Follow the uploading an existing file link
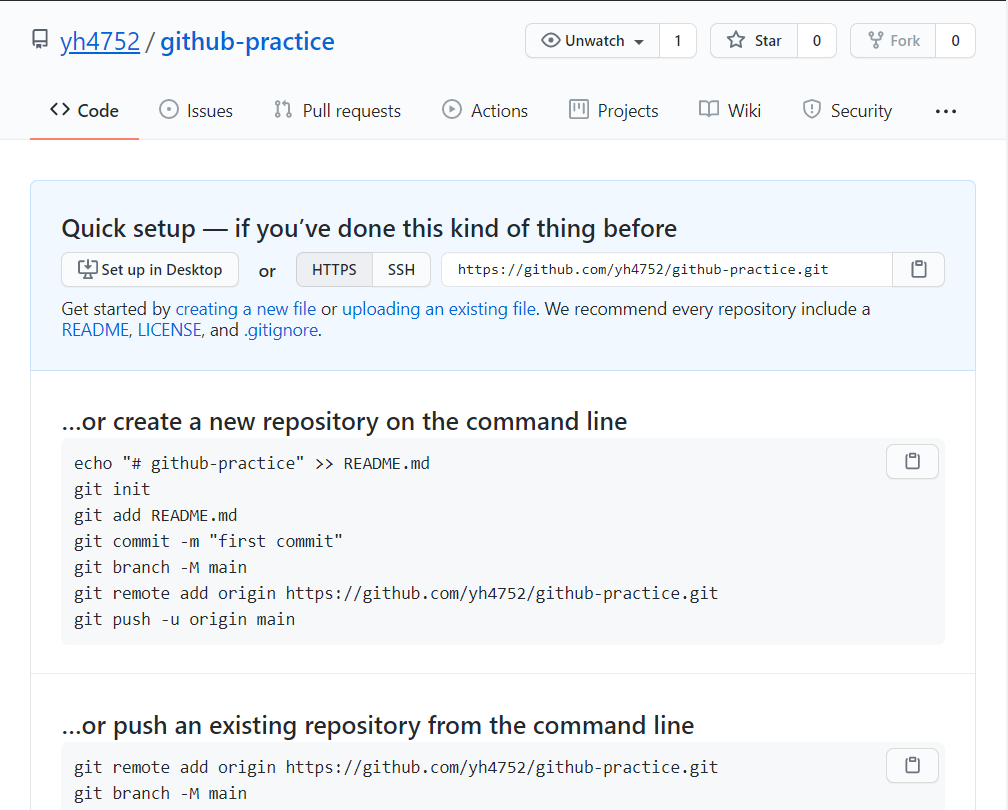 [x=439, y=309]
